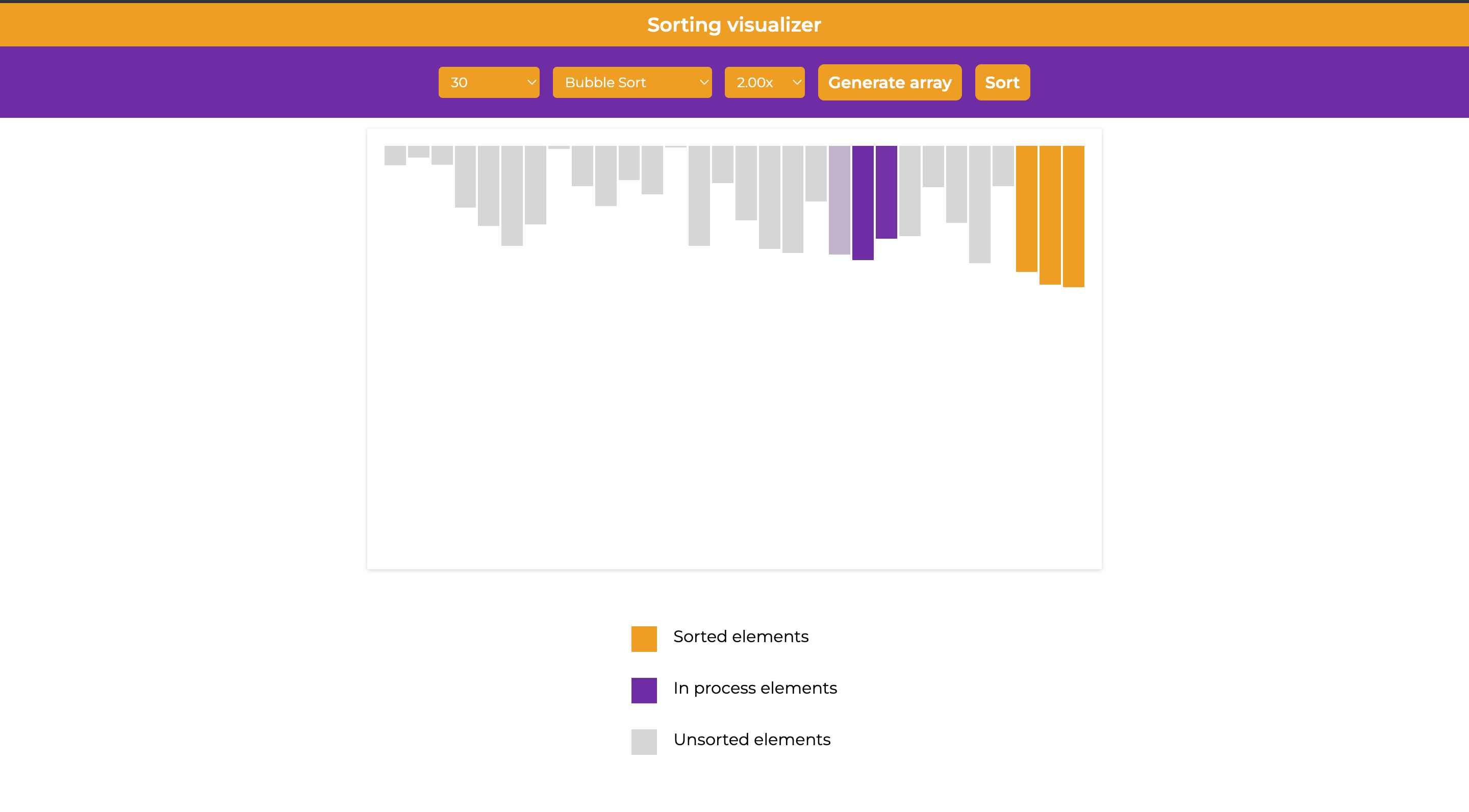
Task: Click the Sorted elements legend label
Action: (741, 637)
